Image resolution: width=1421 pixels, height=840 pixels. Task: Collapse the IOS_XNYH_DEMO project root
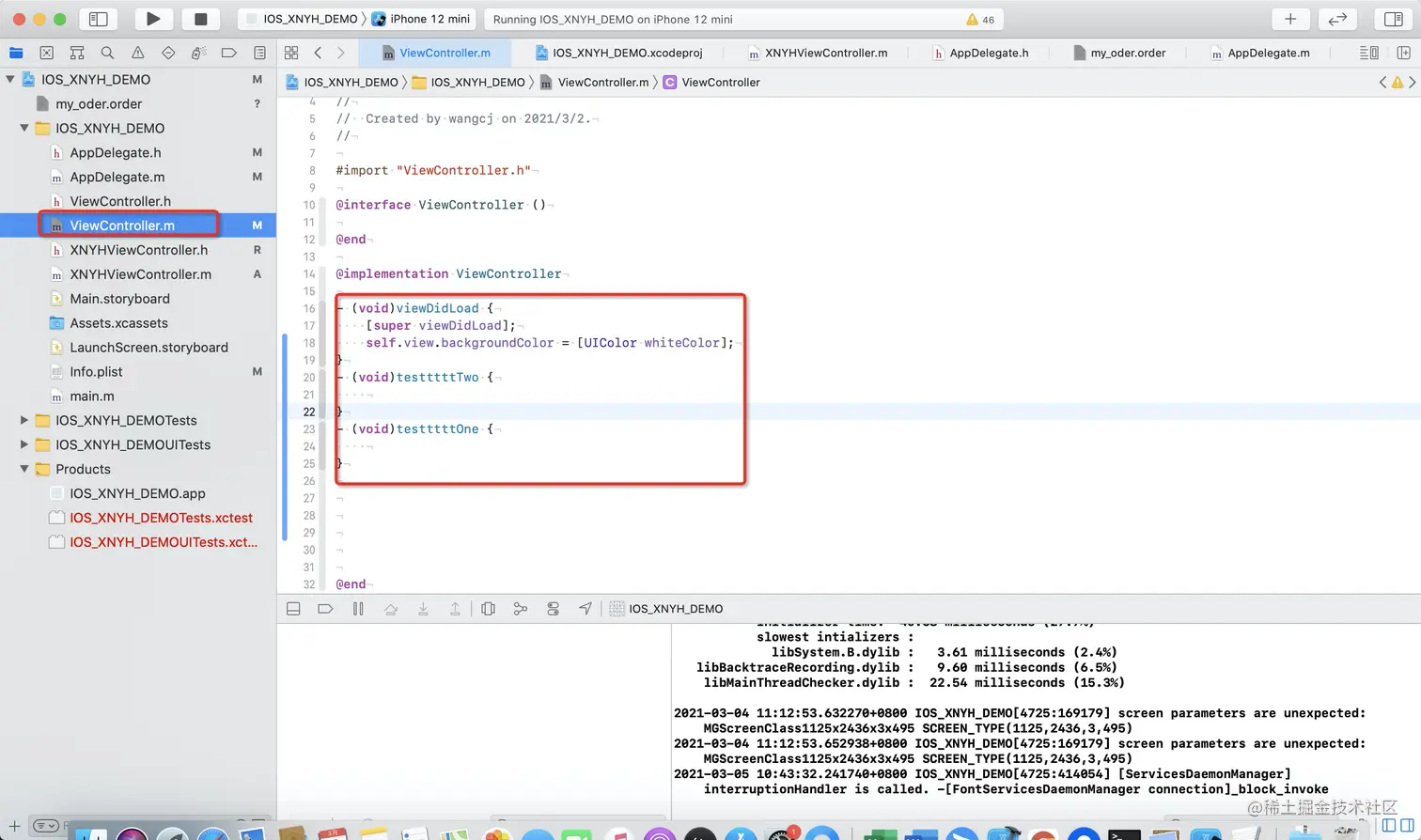pyautogui.click(x=10, y=80)
